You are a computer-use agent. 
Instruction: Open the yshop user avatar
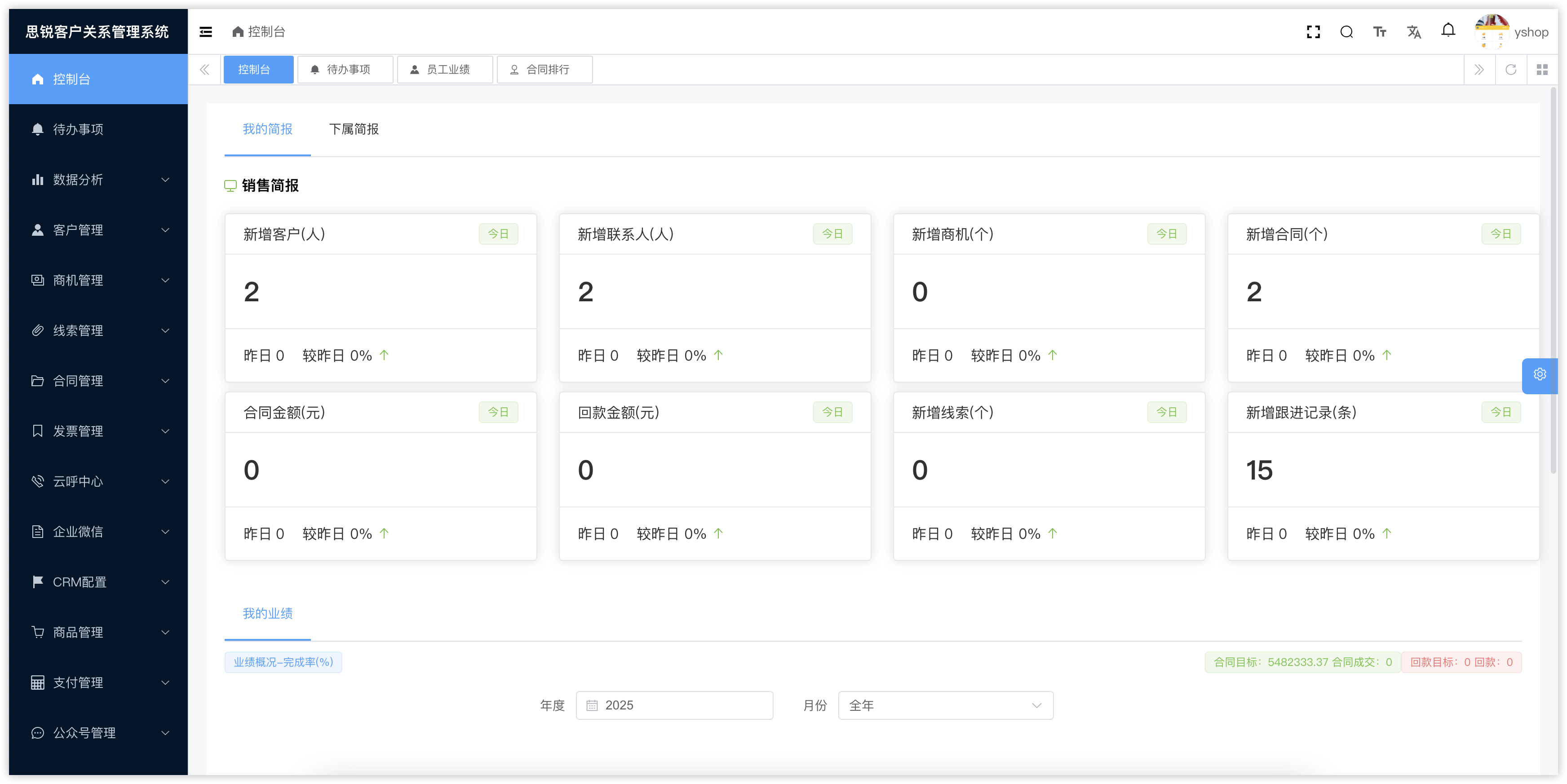1491,31
